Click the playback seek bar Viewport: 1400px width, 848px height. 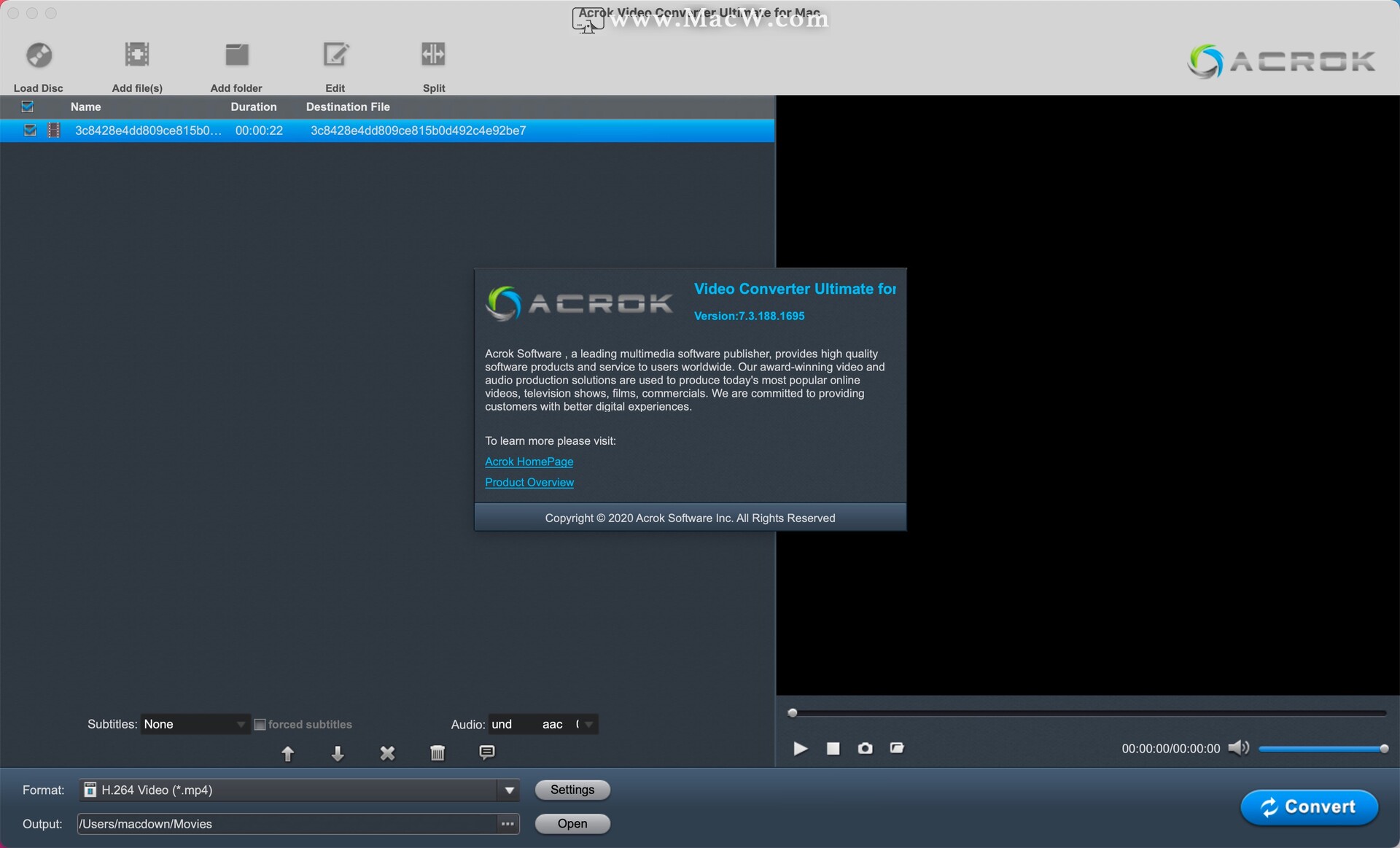point(1088,713)
